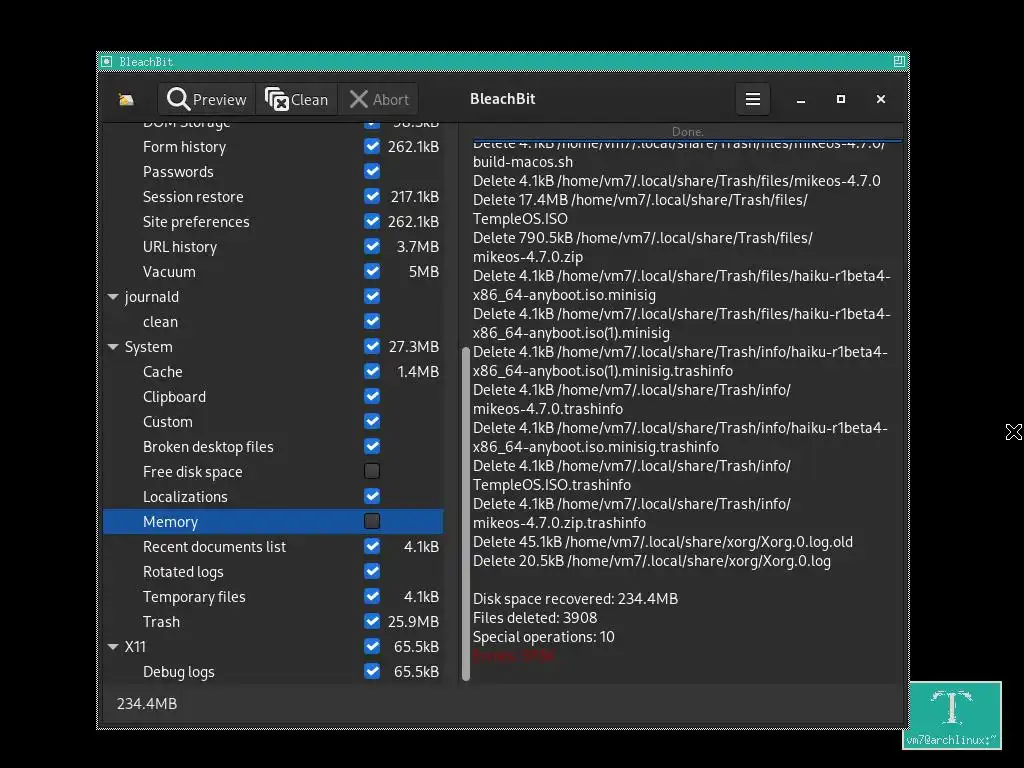Select the Form history row
The width and height of the screenshot is (1024, 768).
click(x=273, y=146)
